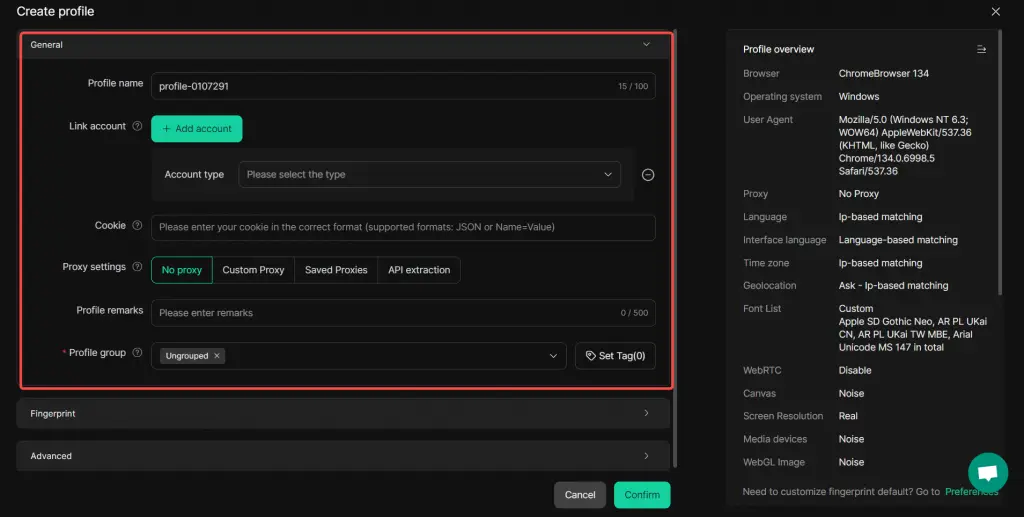The width and height of the screenshot is (1024, 517).
Task: Remove the Ungrouped tag with its x
Action: (x=217, y=356)
